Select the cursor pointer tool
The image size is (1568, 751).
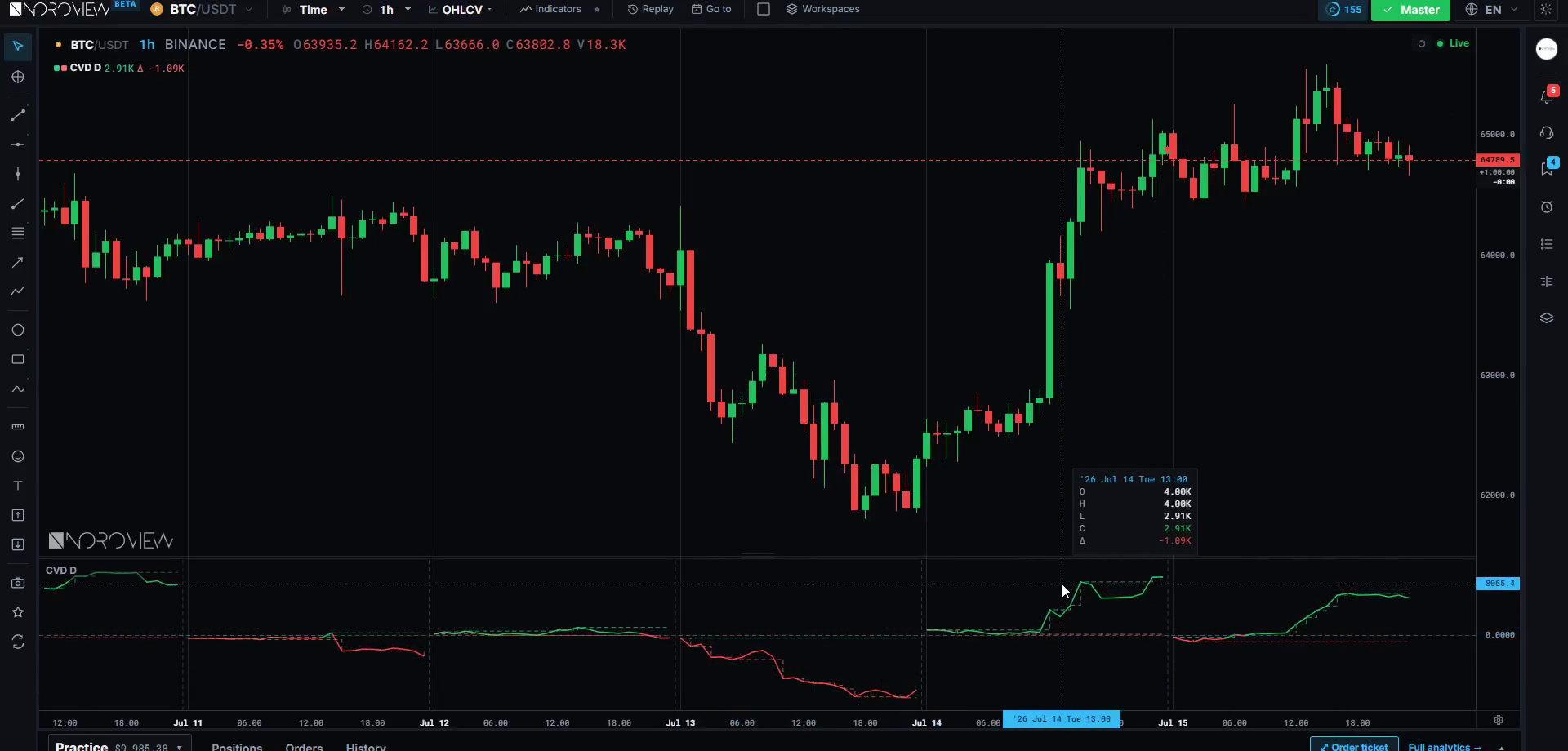coord(18,46)
